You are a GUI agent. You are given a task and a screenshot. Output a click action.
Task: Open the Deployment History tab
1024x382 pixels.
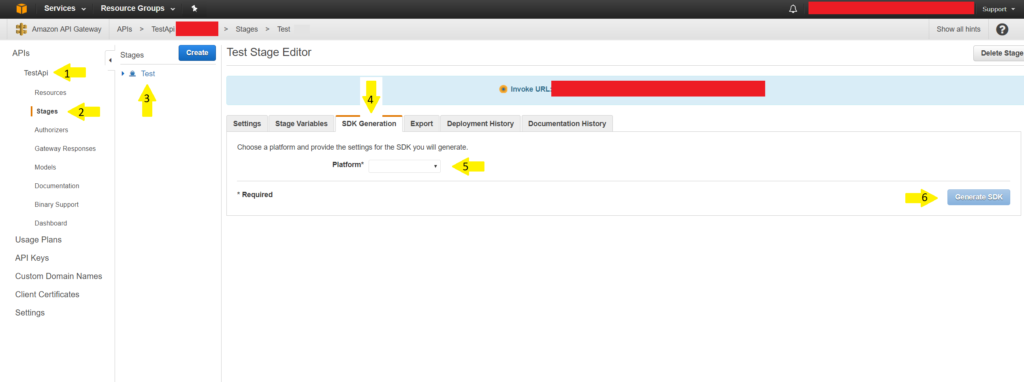480,123
